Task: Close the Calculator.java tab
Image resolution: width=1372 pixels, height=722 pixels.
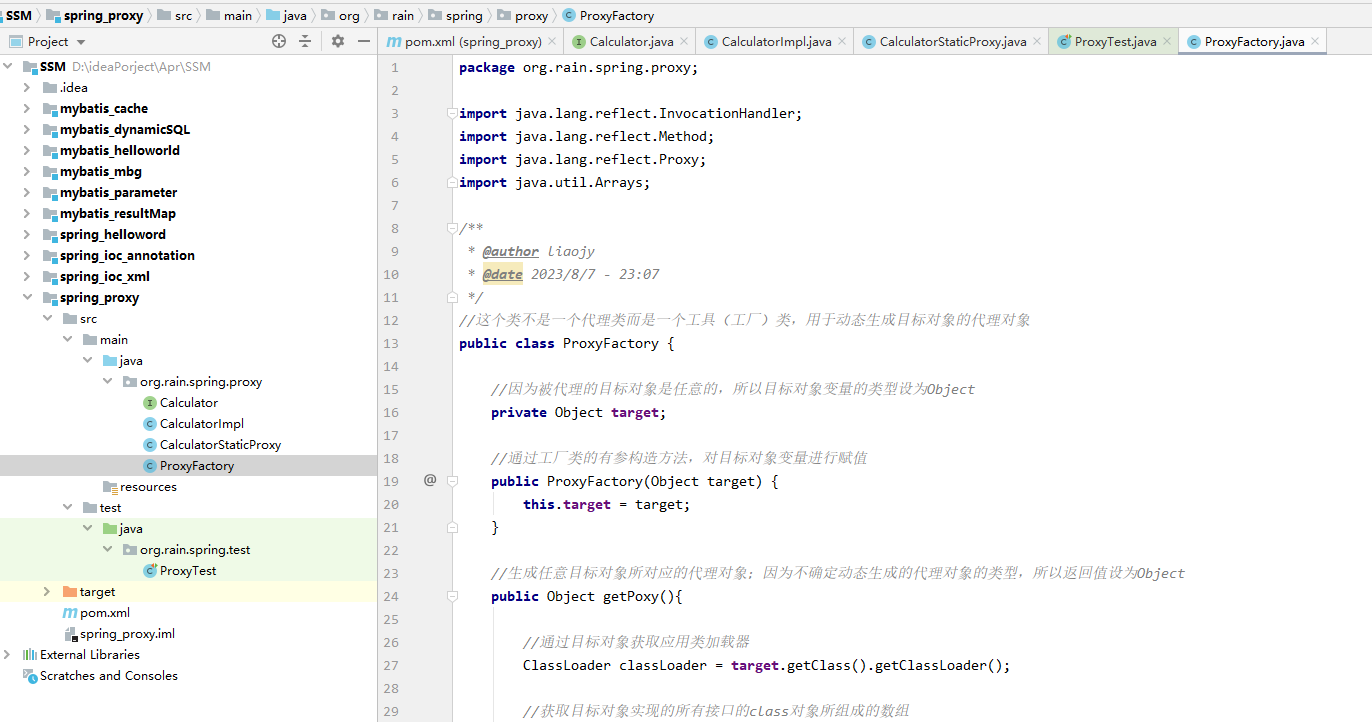Action: (x=684, y=41)
